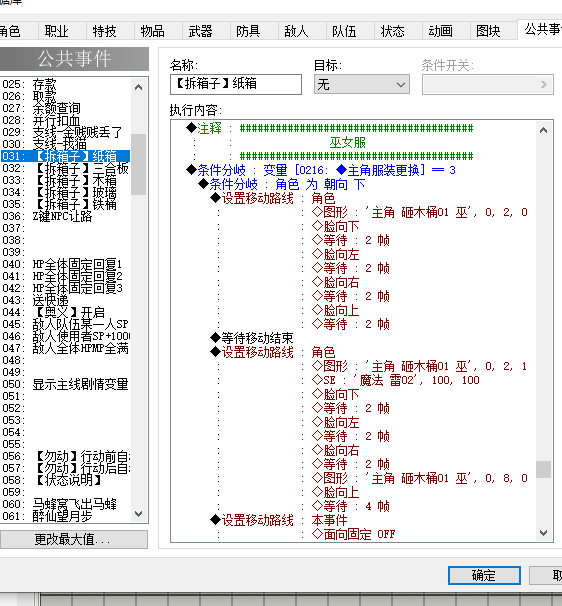Select the 面向固定 OFF line
The height and width of the screenshot is (606, 562).
pyautogui.click(x=353, y=534)
